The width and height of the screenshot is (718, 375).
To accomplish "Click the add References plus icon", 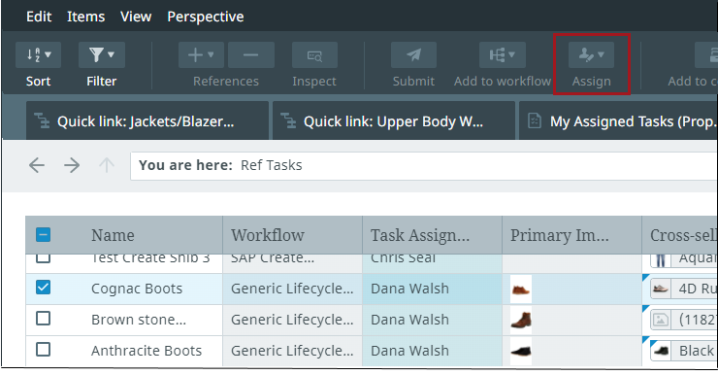I will tap(196, 55).
